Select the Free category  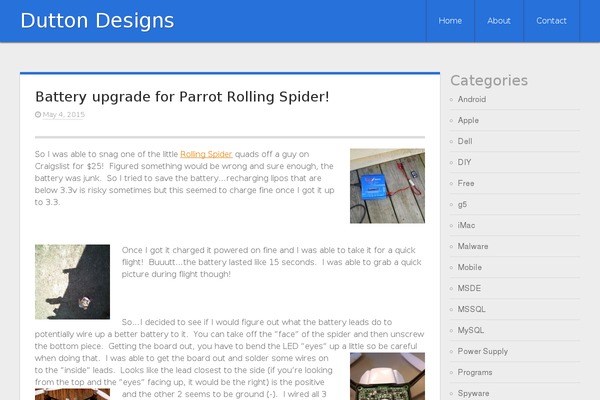pyautogui.click(x=466, y=183)
